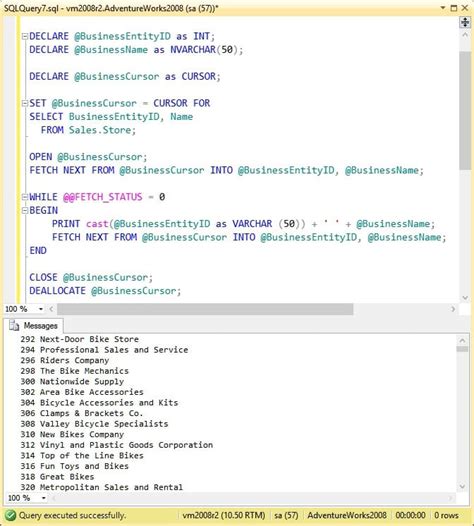Open the window position dropdown arrow
This screenshot has height=526, width=474.
[443, 7]
